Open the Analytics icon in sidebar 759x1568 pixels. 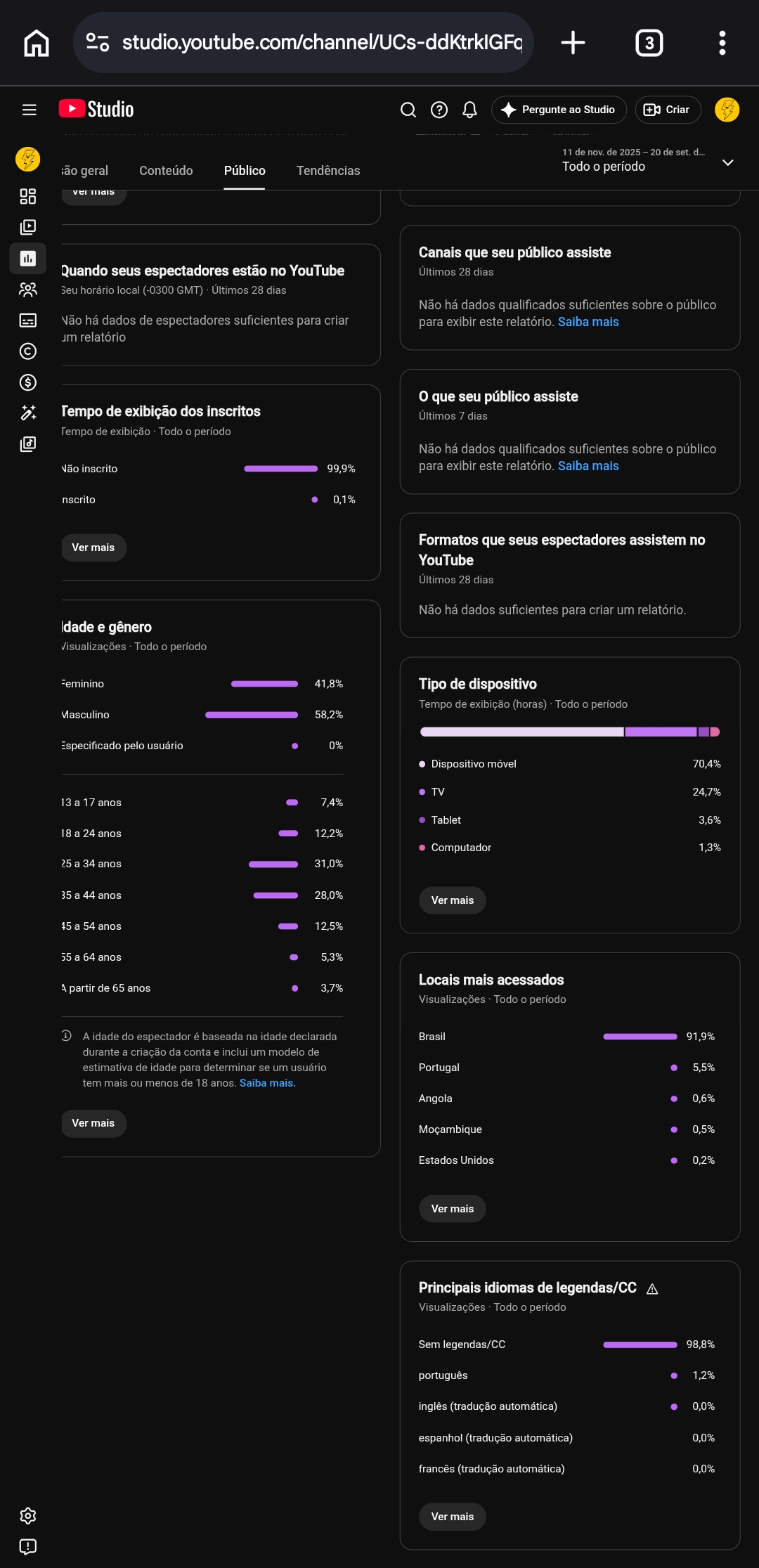pos(28,258)
